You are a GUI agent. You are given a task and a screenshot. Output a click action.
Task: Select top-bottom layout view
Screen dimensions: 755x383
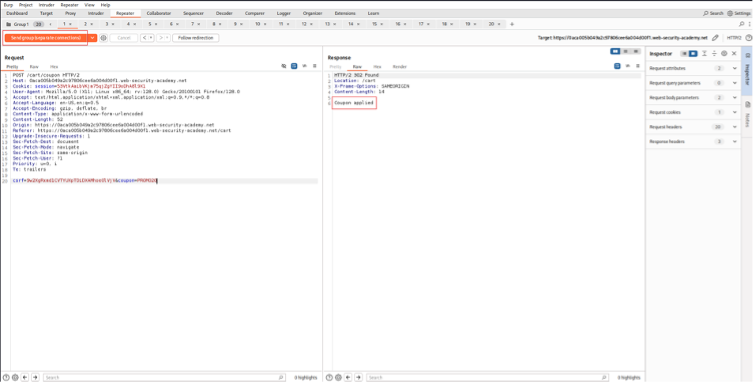click(625, 51)
